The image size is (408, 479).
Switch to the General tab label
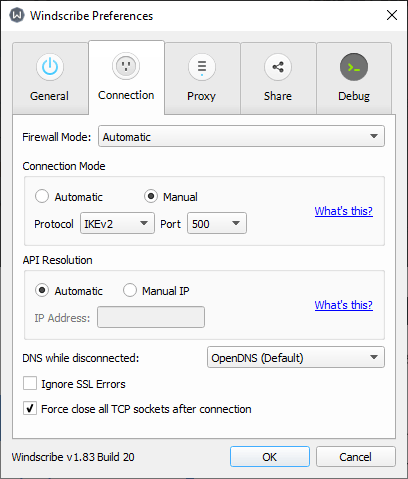[x=49, y=96]
